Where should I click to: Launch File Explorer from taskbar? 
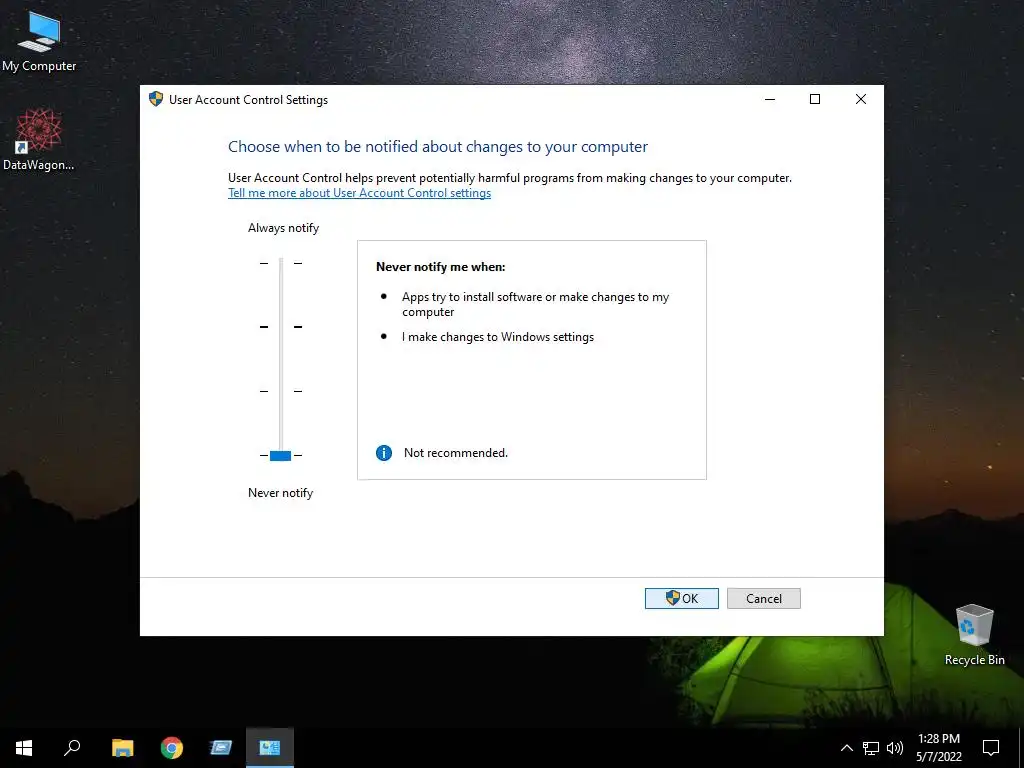[x=122, y=748]
